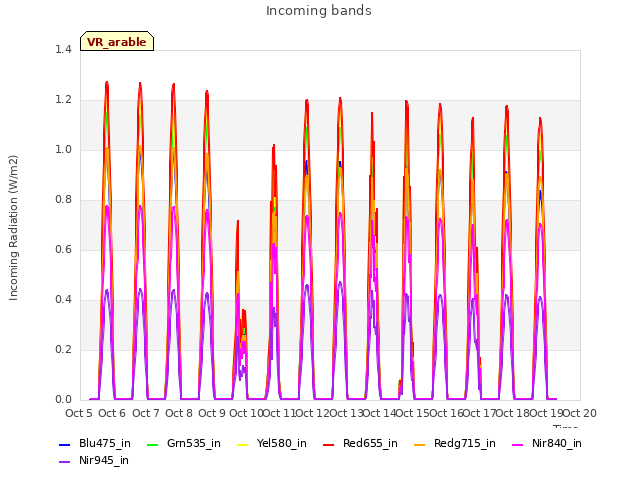The image size is (640, 480).
Task: Click the Nir945_in purple legend swatch
Action: 64,462
